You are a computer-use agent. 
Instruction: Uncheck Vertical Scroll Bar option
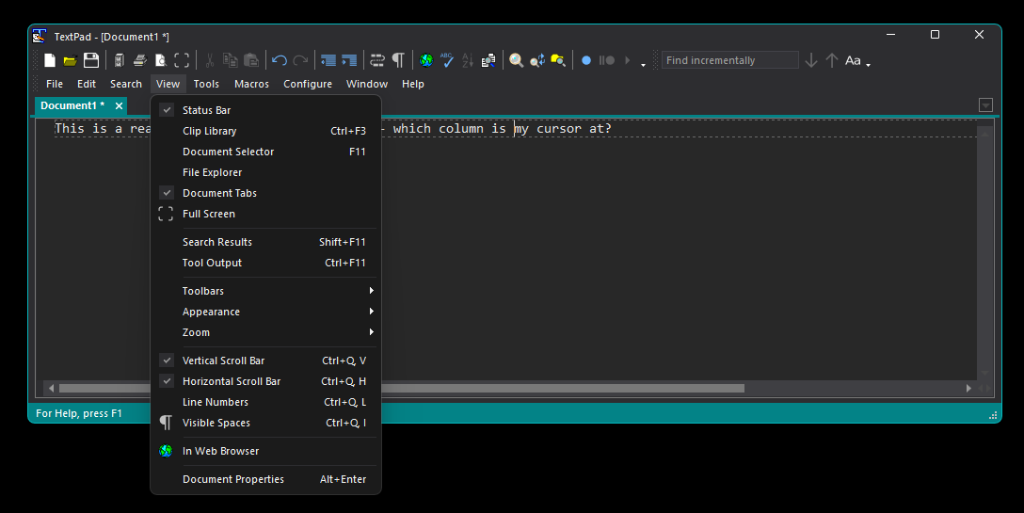click(x=266, y=360)
